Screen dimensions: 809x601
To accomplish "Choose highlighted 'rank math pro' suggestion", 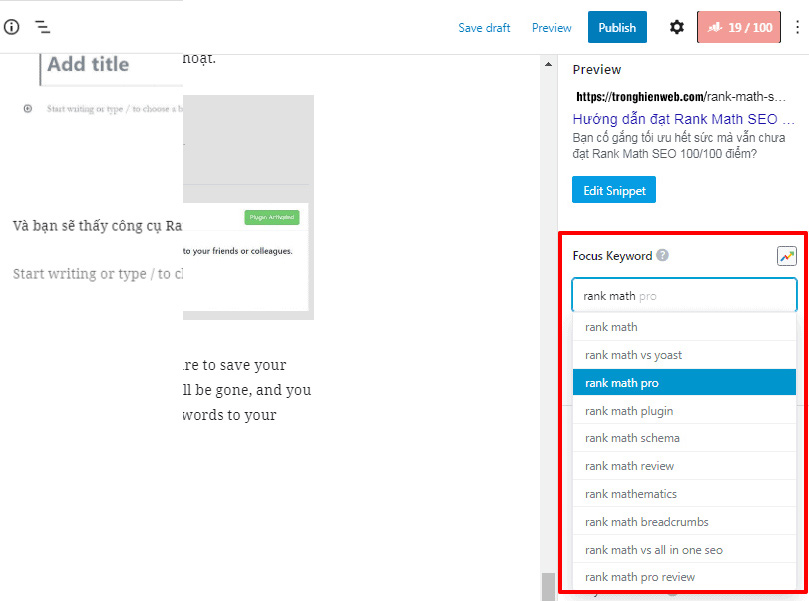I will pyautogui.click(x=684, y=383).
